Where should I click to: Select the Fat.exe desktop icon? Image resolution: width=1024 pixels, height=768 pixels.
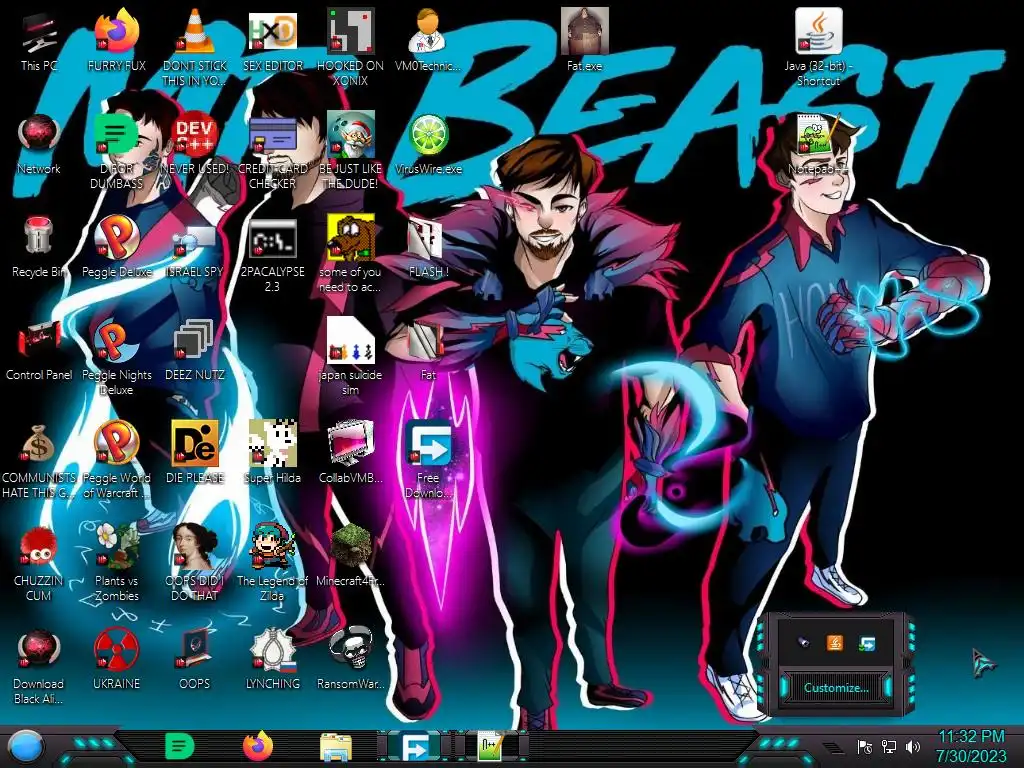[584, 40]
